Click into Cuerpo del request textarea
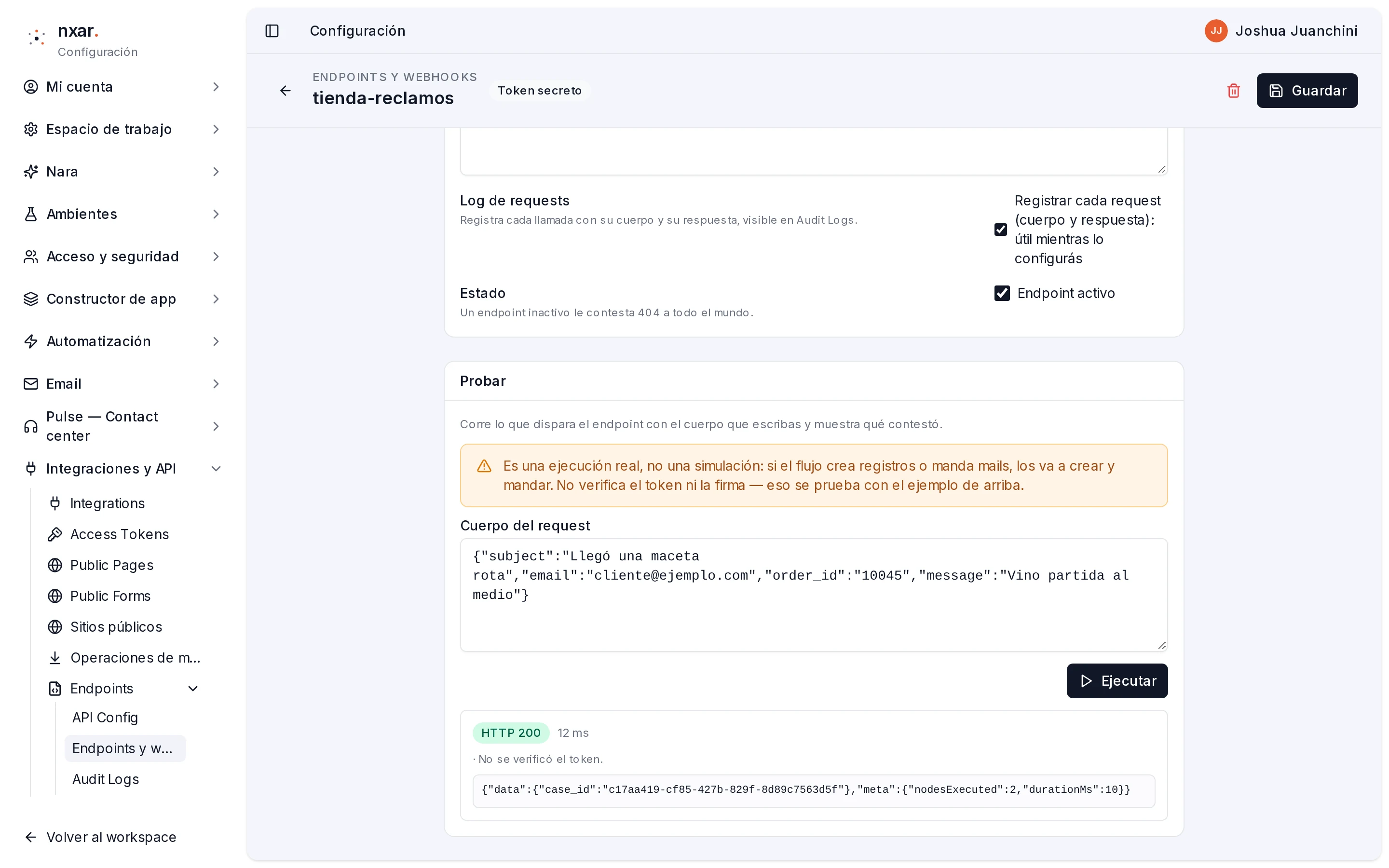The height and width of the screenshot is (868, 1389). (x=814, y=595)
